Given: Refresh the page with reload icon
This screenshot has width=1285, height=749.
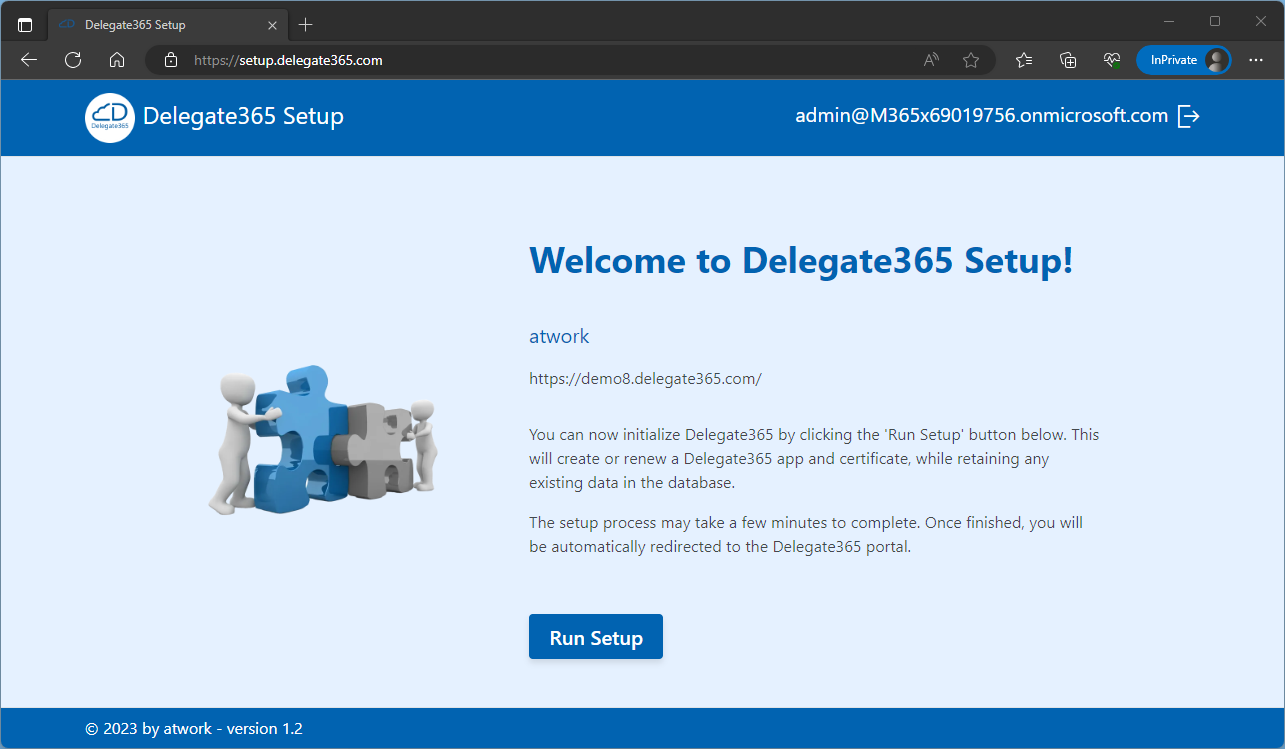Looking at the screenshot, I should coord(73,60).
